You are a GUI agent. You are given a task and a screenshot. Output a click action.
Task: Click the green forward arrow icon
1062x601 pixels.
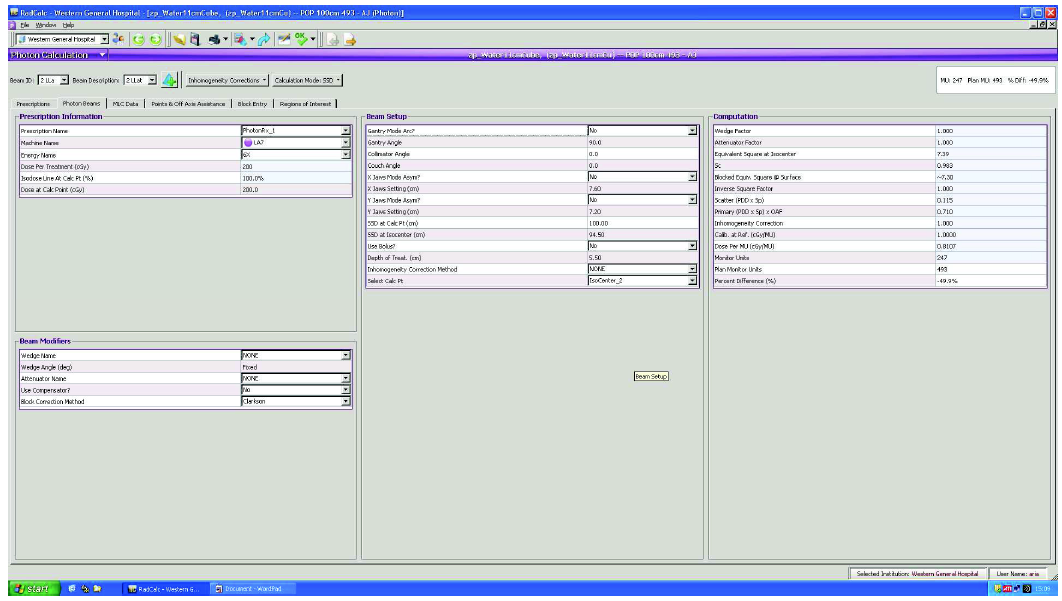tap(156, 39)
